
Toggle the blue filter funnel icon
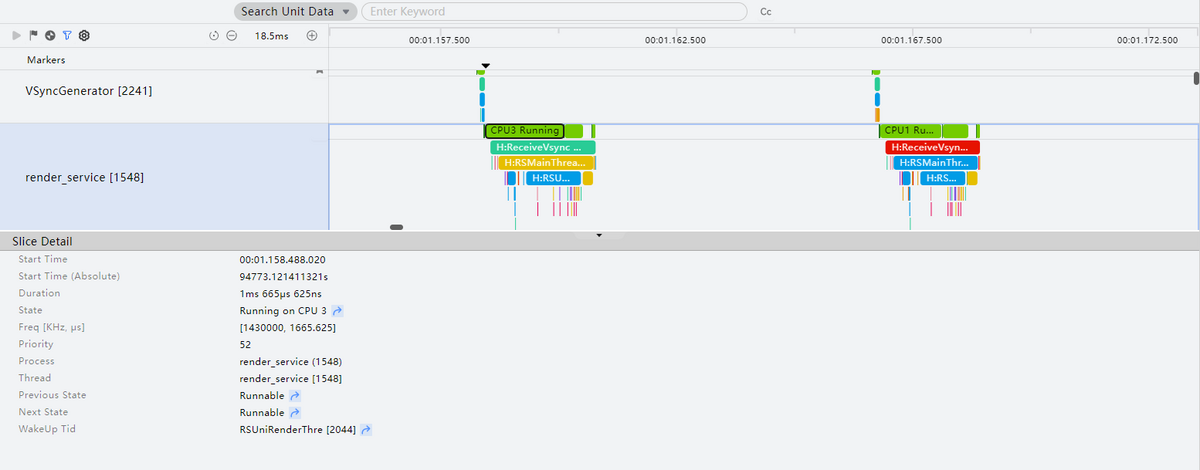[x=67, y=35]
